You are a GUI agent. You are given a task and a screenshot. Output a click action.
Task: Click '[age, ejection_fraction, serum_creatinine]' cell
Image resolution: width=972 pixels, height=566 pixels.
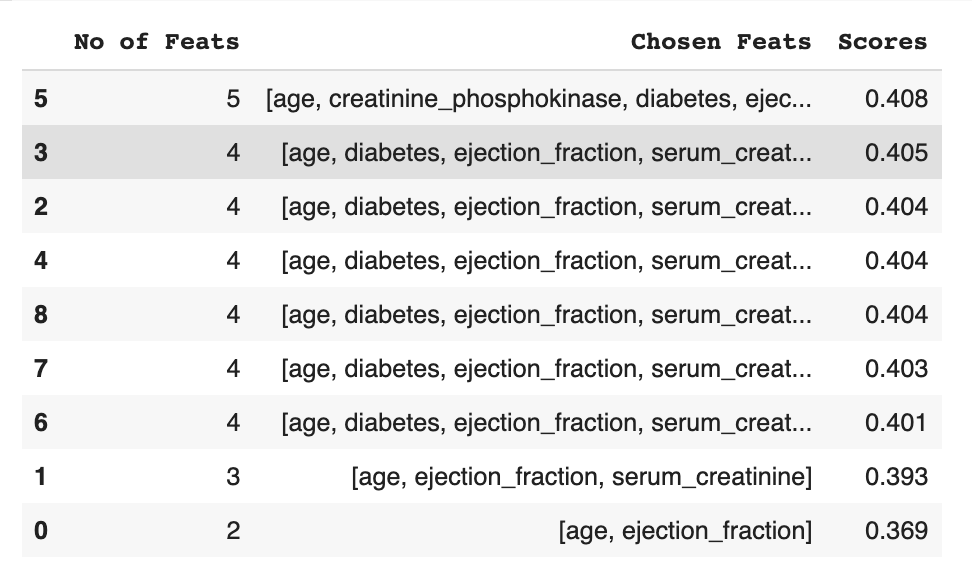(x=581, y=477)
